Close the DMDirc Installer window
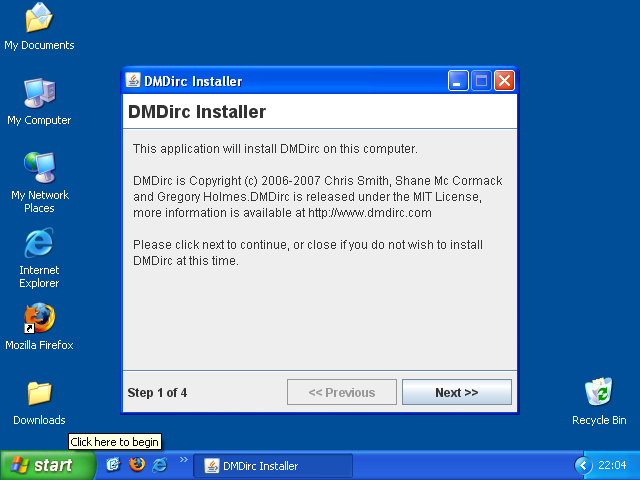 click(504, 80)
